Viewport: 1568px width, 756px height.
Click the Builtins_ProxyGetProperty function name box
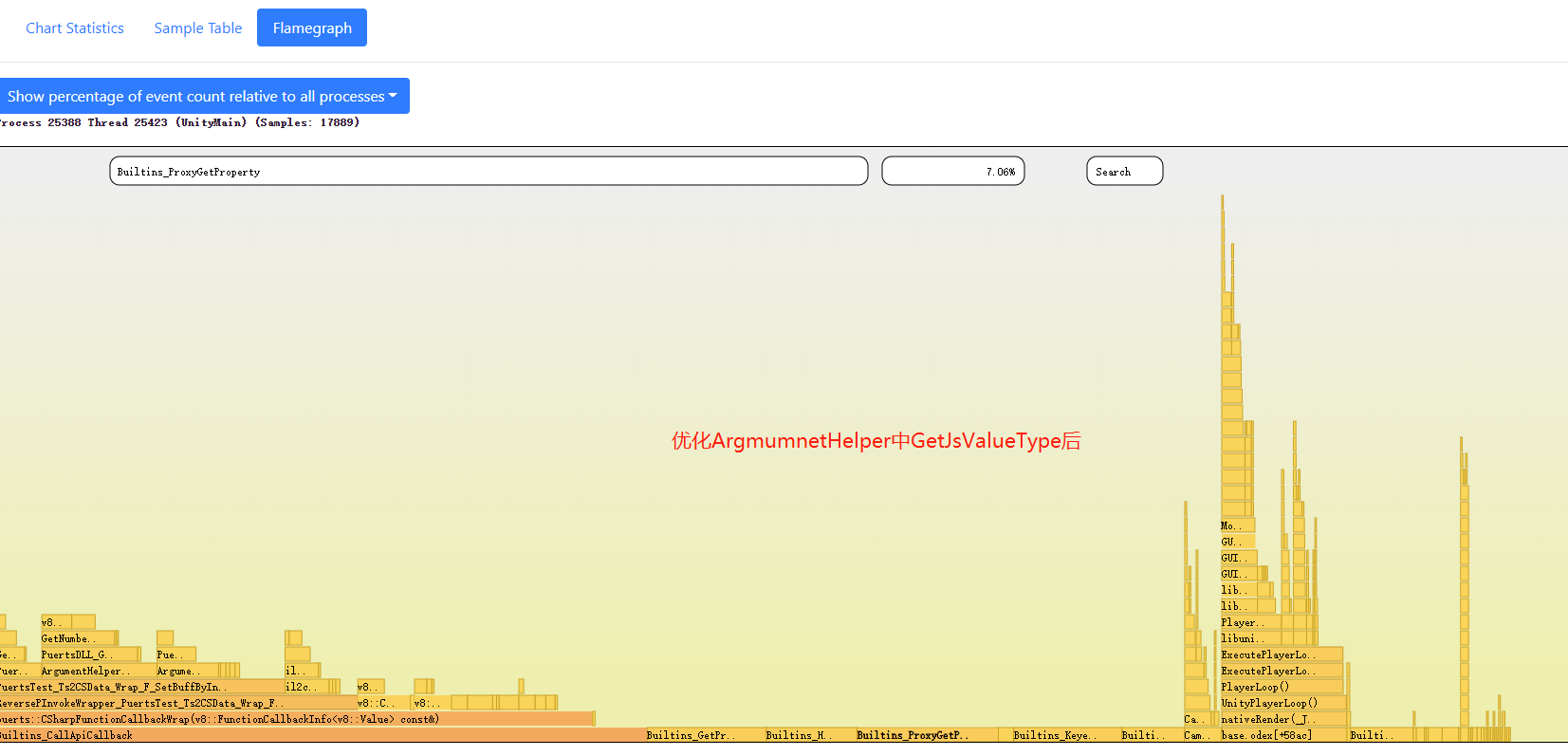tap(489, 171)
